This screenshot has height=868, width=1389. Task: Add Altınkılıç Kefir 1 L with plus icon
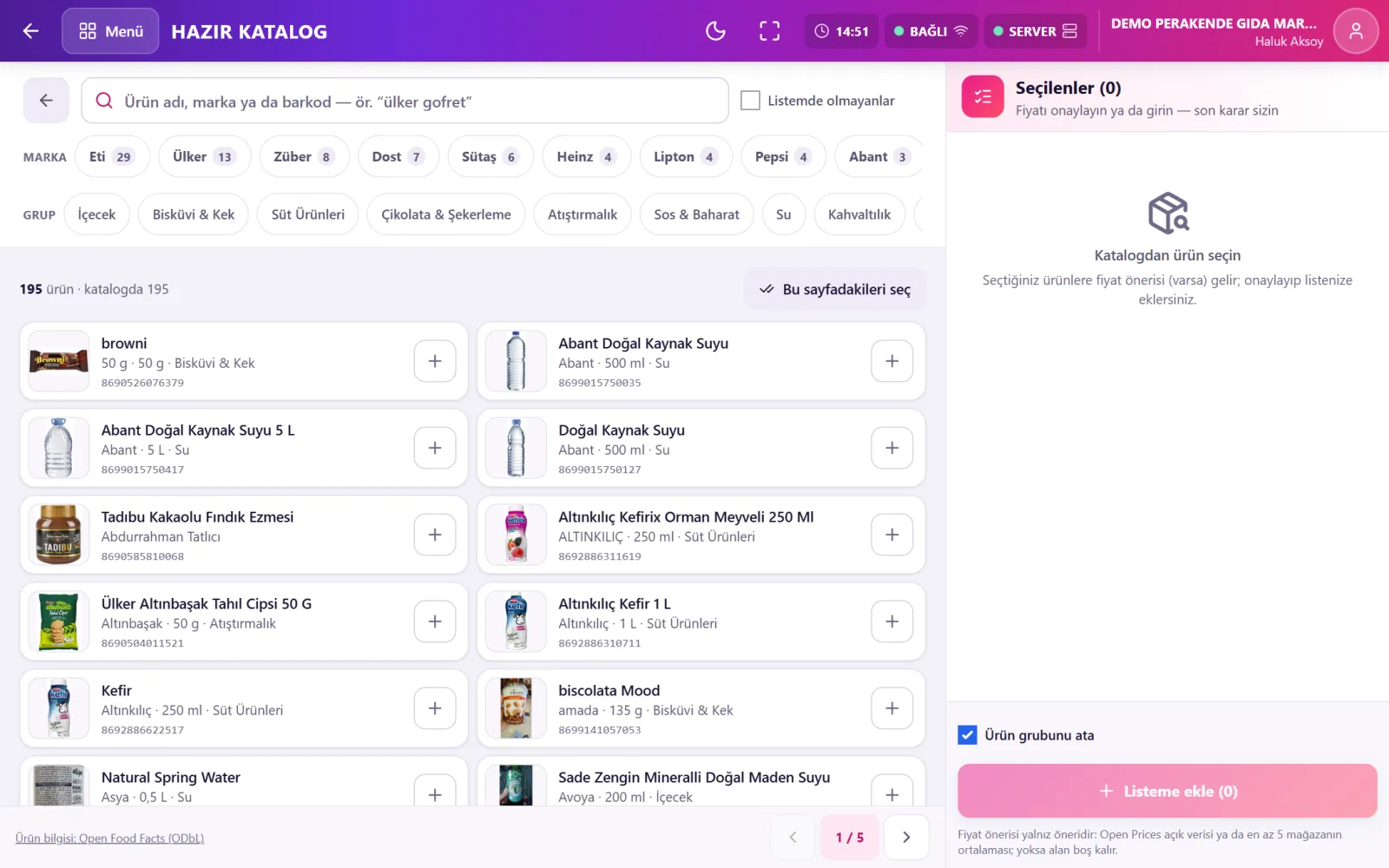click(x=892, y=621)
